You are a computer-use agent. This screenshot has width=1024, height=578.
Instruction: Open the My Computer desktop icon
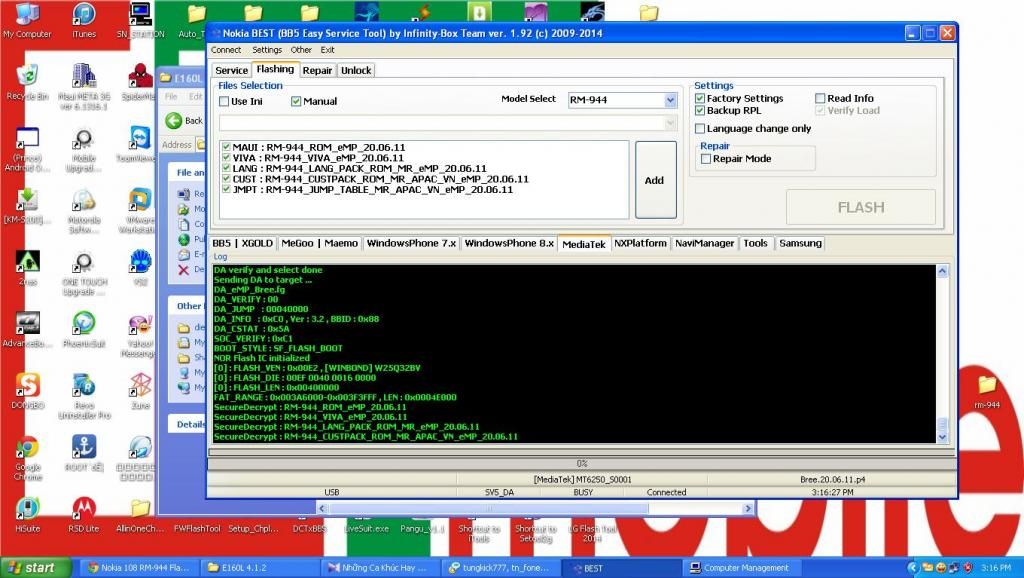(27, 20)
